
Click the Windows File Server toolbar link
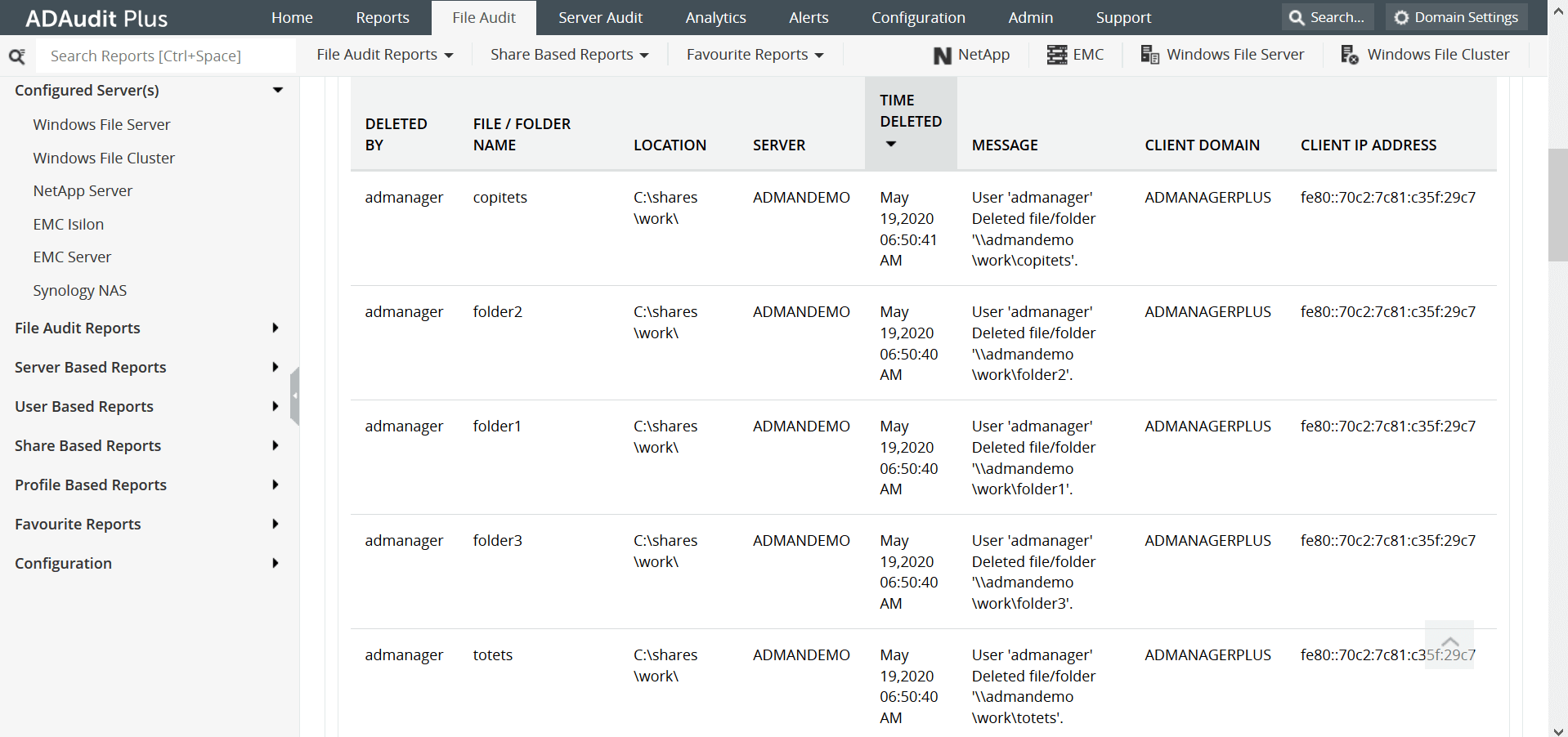(x=1222, y=55)
